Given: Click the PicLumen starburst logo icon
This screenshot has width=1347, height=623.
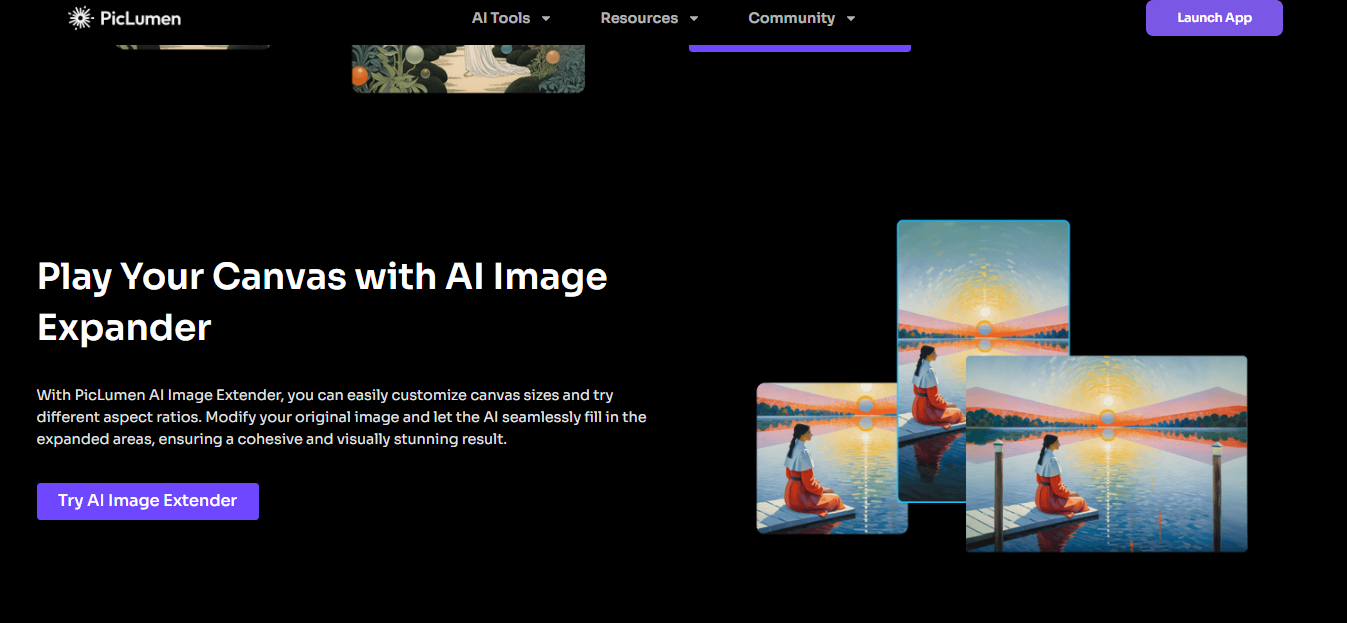Looking at the screenshot, I should click(x=80, y=18).
